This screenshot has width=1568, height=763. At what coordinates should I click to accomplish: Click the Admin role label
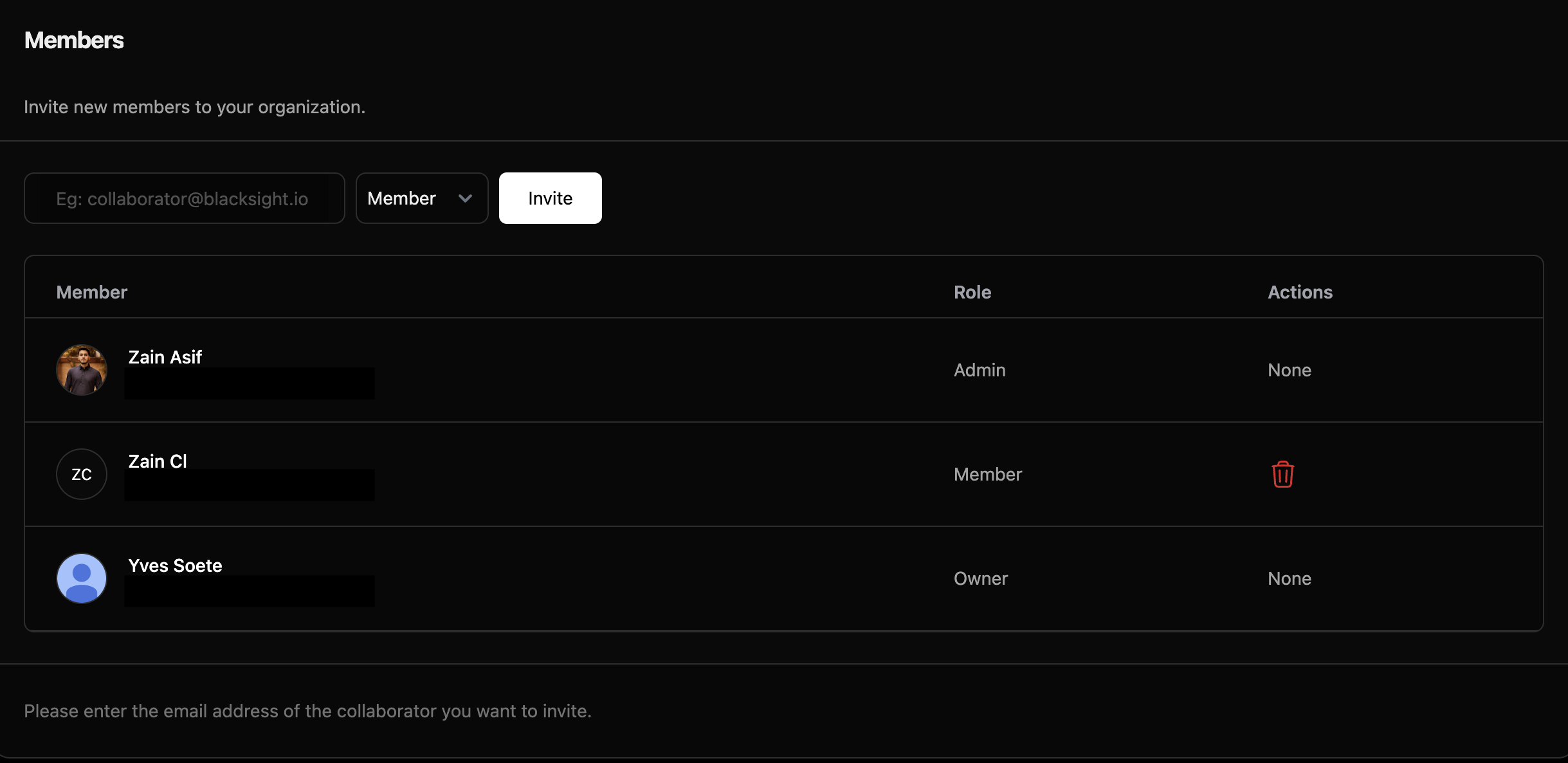point(980,370)
